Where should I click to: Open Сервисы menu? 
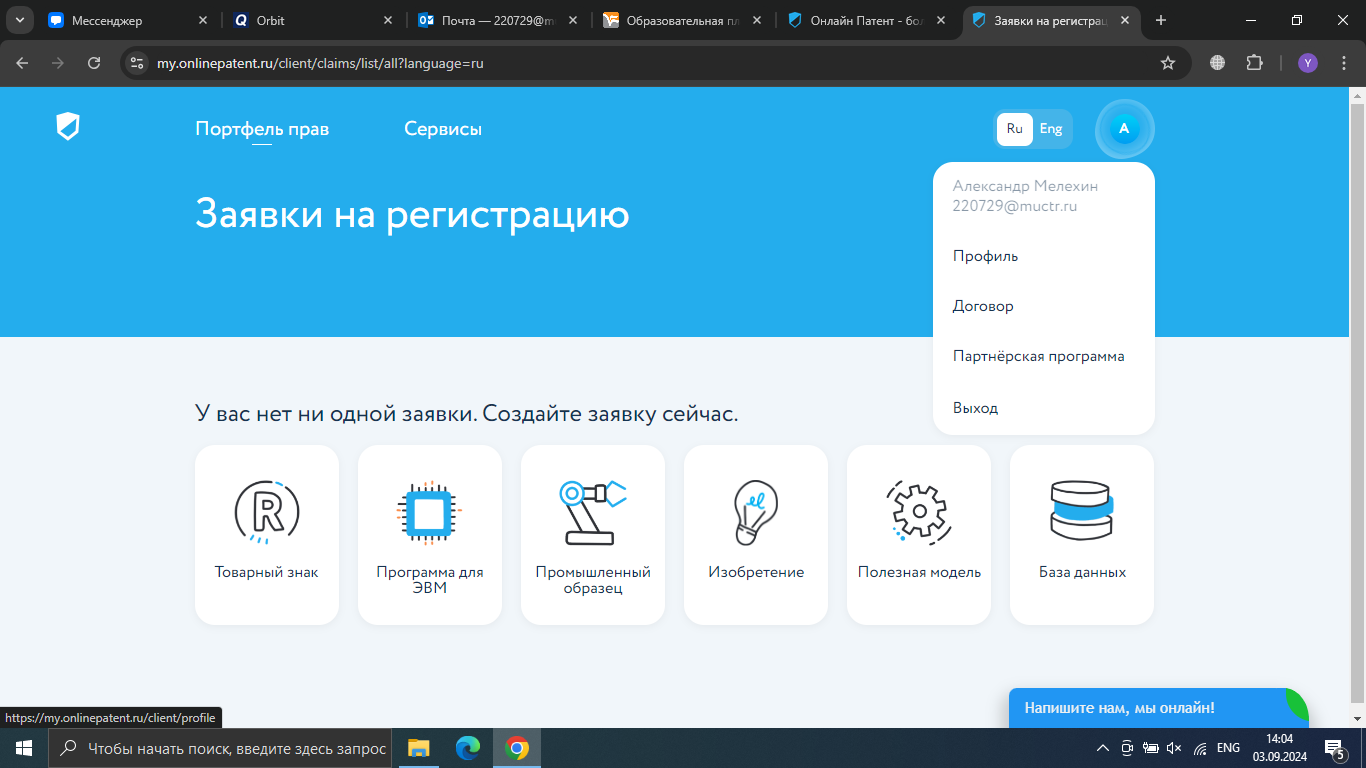(x=443, y=129)
